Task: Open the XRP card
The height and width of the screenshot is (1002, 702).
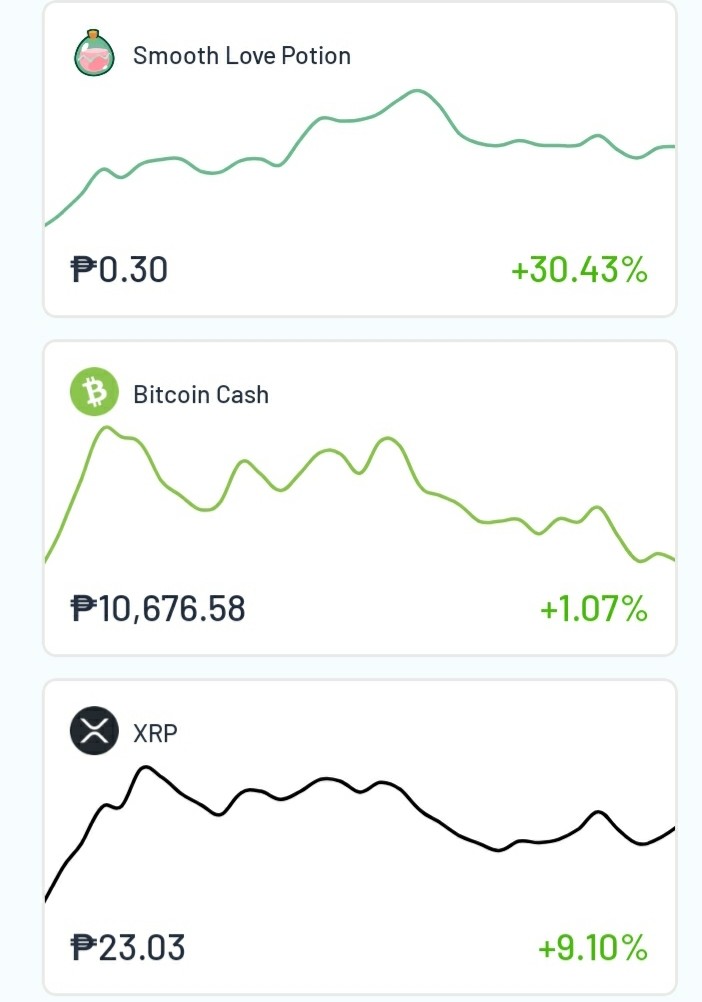Action: 360,836
